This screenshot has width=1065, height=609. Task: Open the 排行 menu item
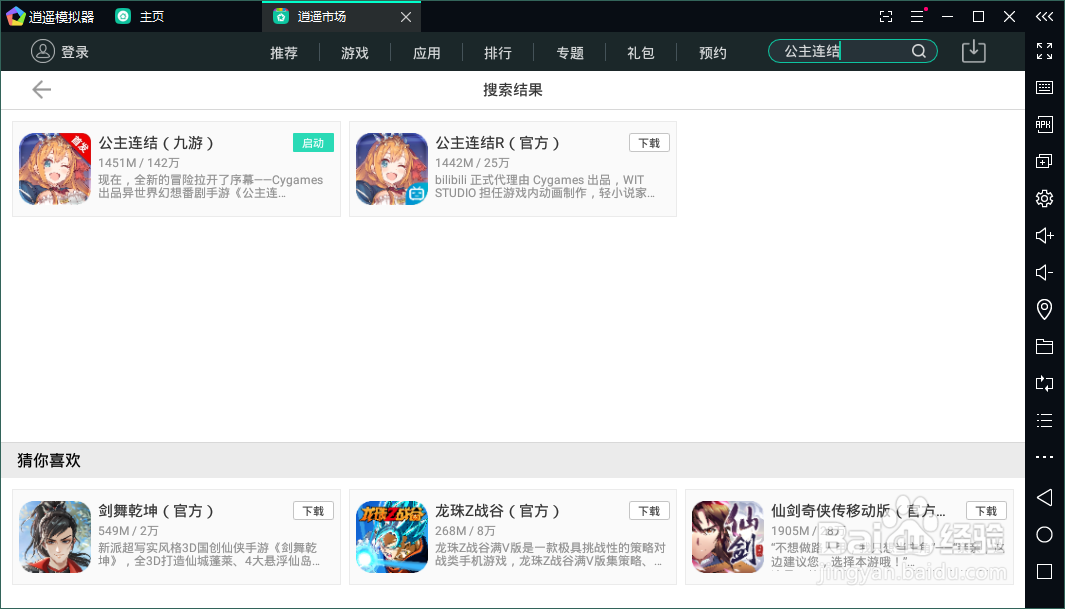(498, 52)
